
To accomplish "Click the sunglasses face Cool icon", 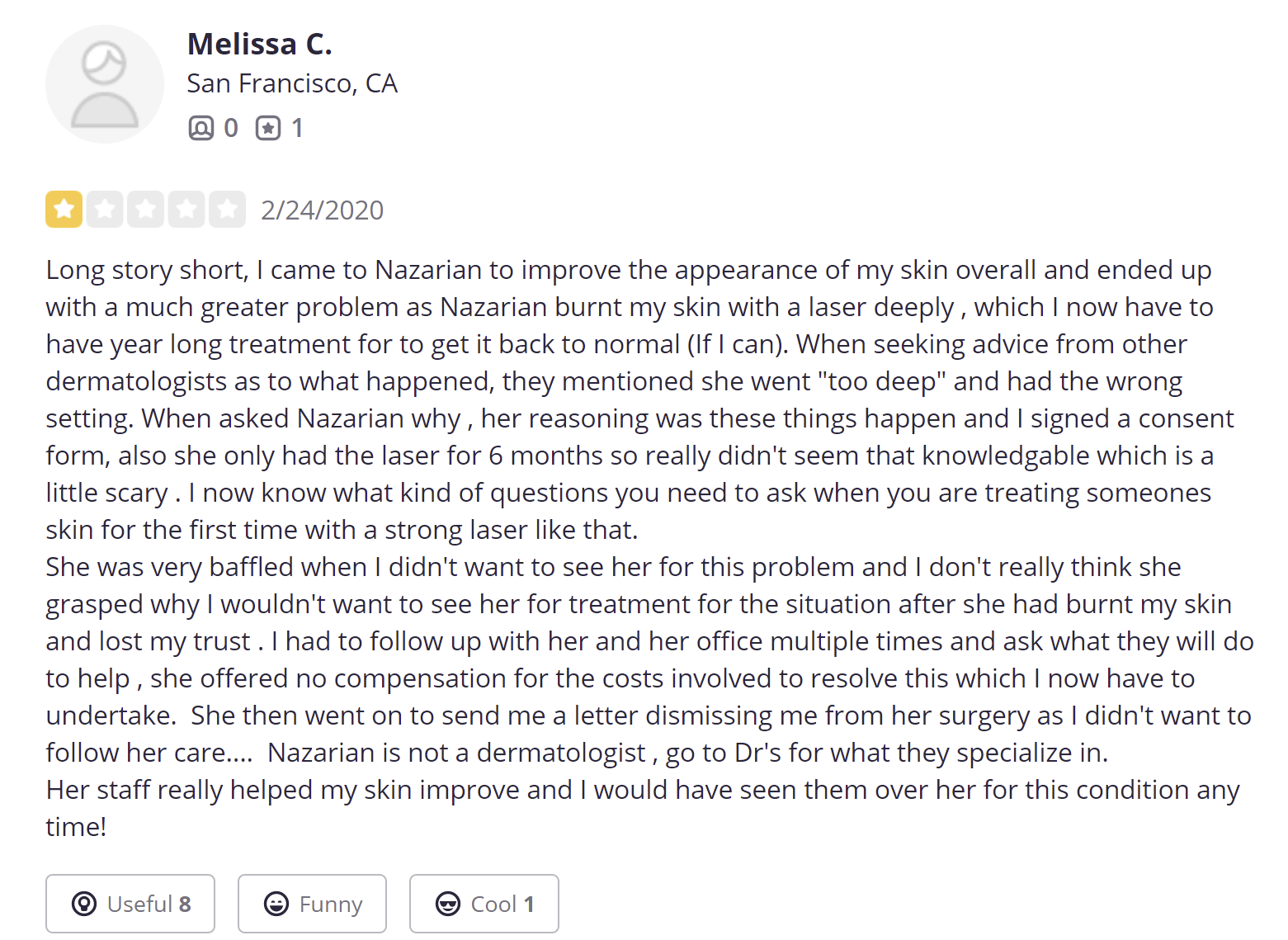I will click(448, 904).
